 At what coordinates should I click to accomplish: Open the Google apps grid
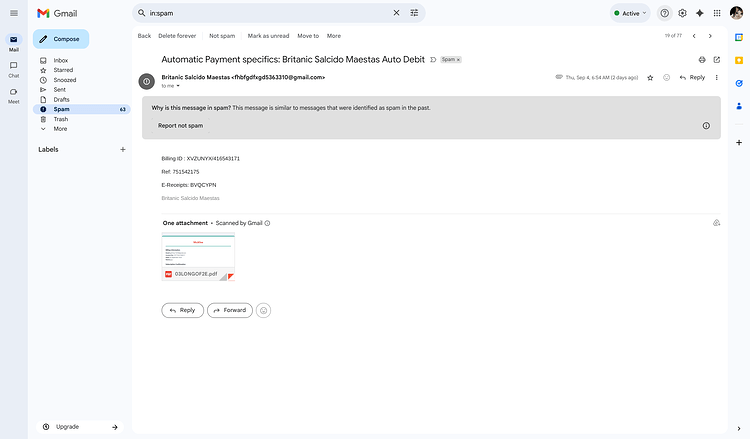tap(717, 13)
